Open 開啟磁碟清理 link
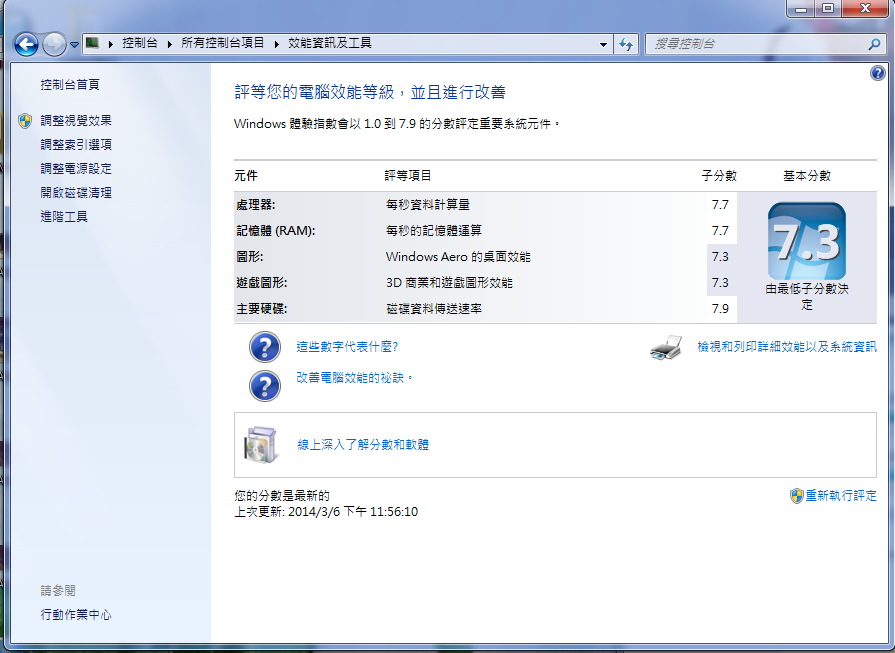The width and height of the screenshot is (895, 653). click(76, 192)
